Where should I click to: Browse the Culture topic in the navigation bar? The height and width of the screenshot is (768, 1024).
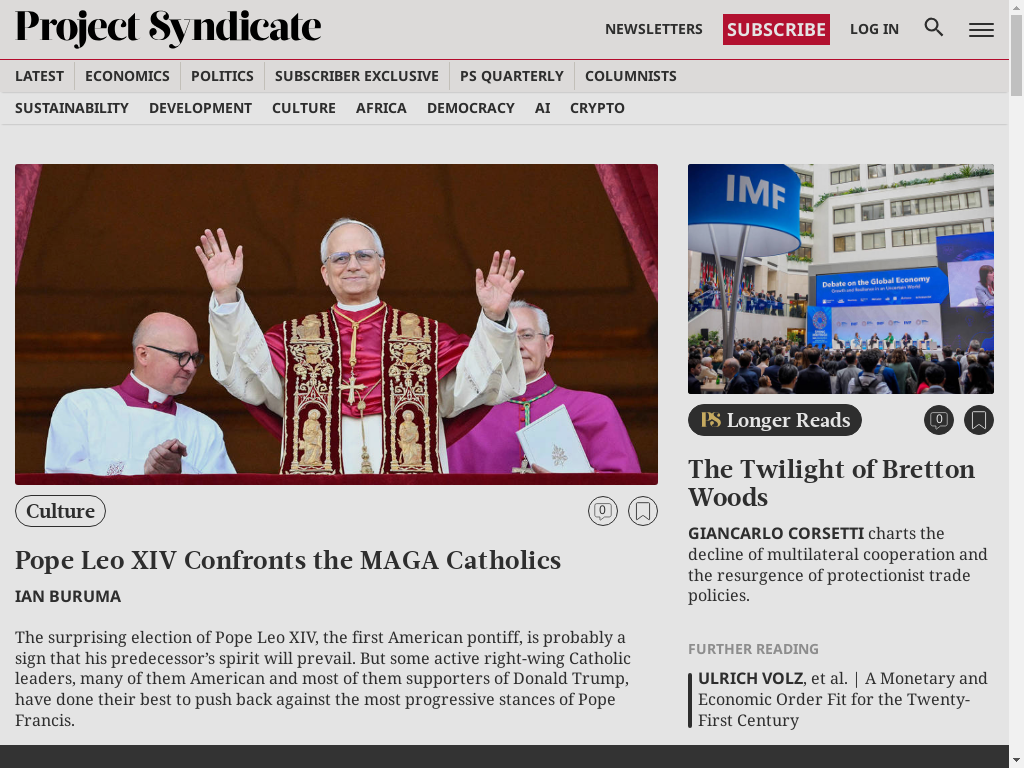pyautogui.click(x=304, y=108)
